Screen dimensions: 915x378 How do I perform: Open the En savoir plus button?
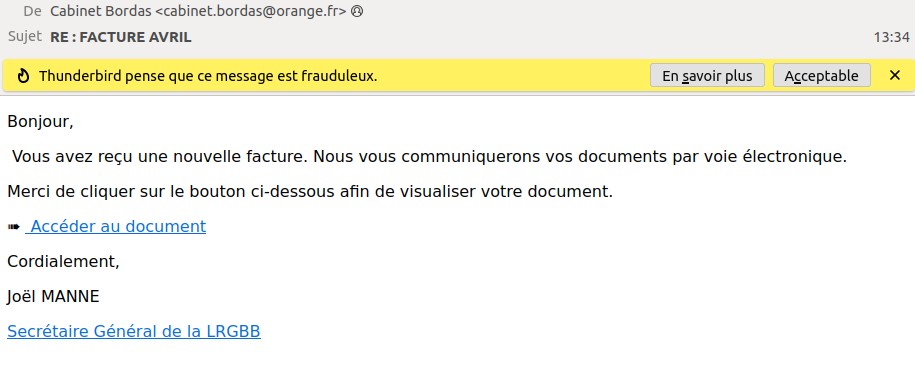707,75
